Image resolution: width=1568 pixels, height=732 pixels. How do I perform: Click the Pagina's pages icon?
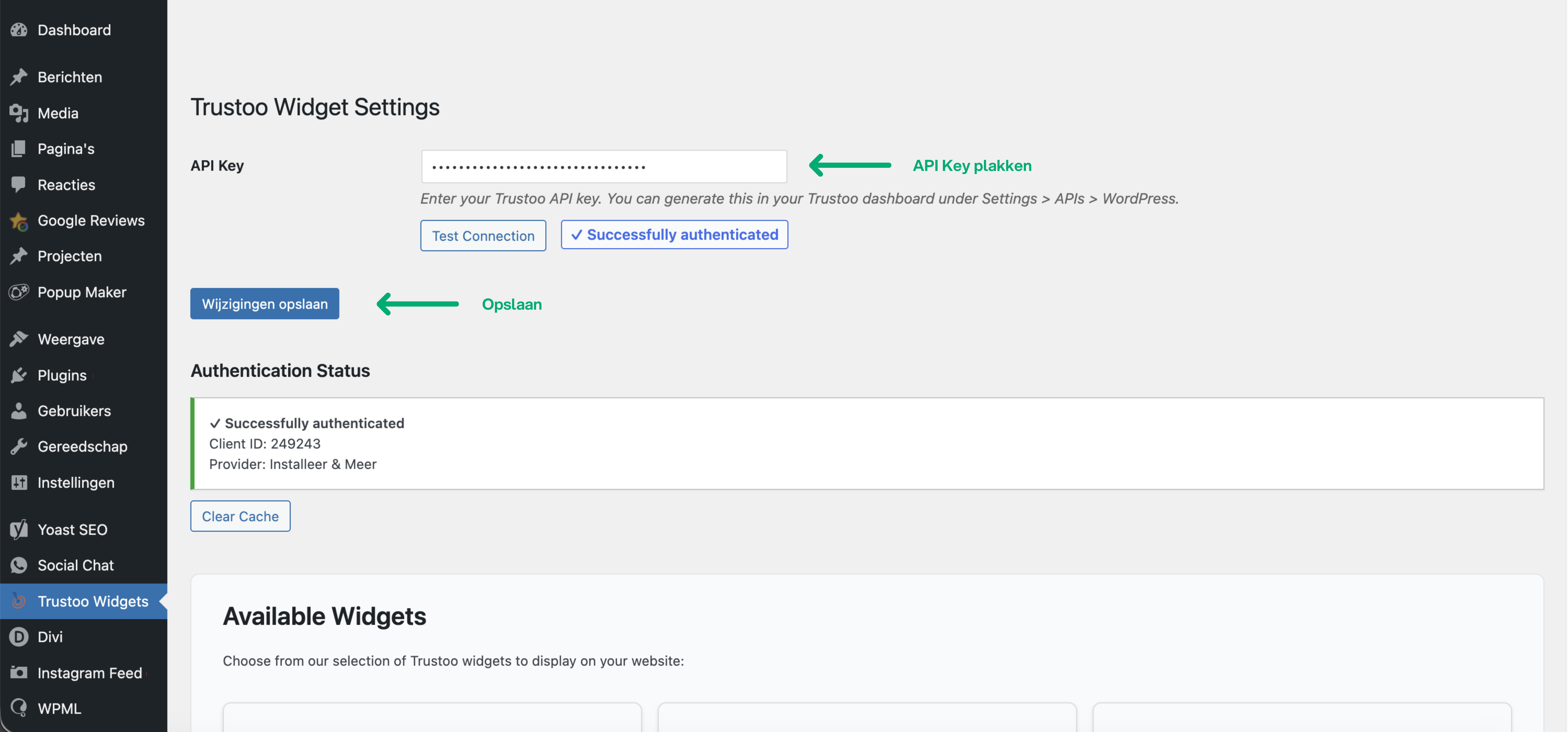pyautogui.click(x=19, y=149)
